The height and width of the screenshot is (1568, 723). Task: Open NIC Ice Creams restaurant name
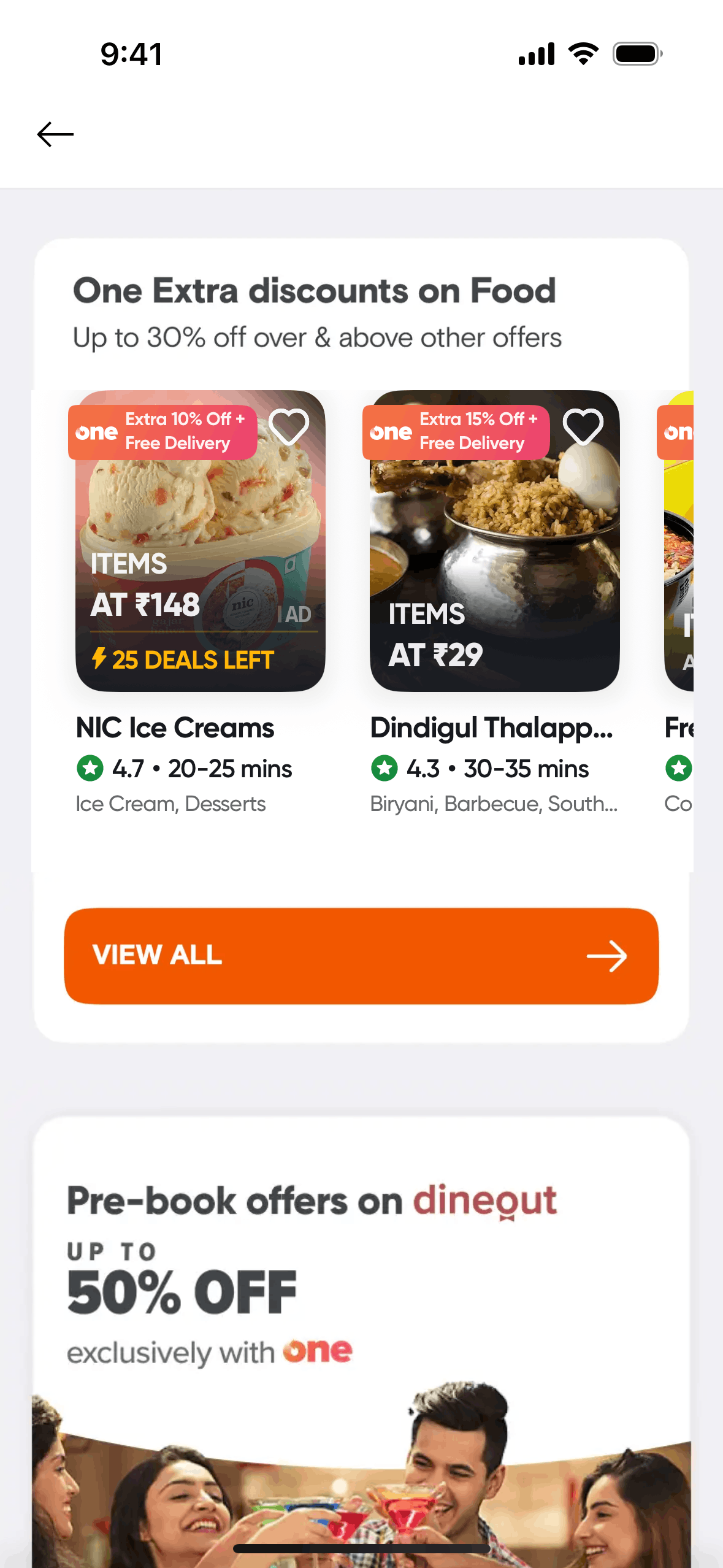(175, 728)
